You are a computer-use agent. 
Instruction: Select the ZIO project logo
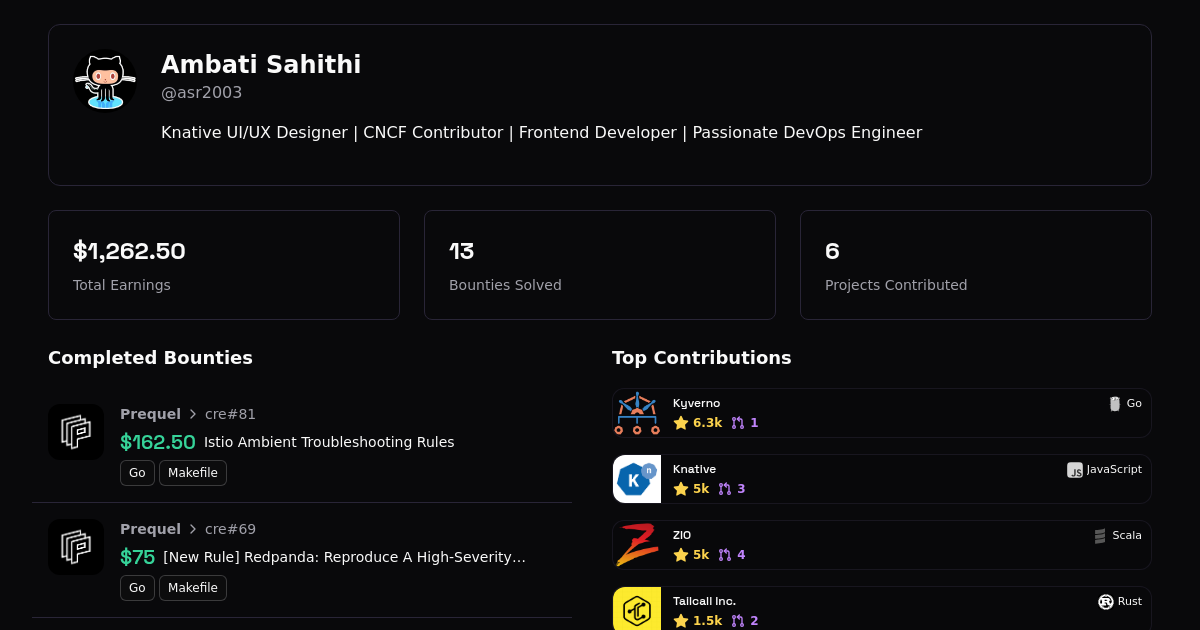[x=637, y=545]
